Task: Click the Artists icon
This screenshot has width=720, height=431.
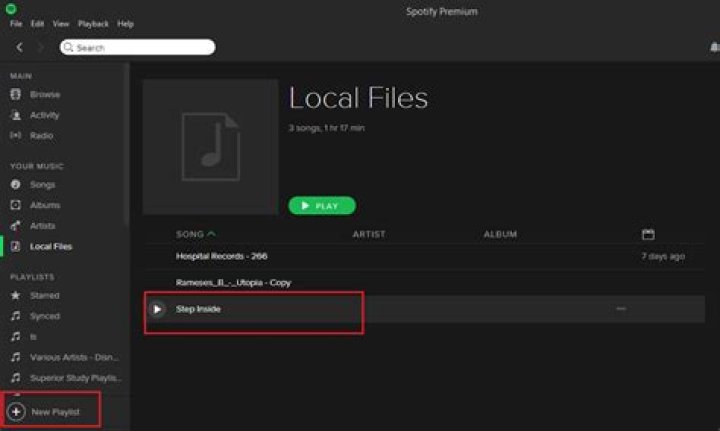Action: (x=16, y=226)
